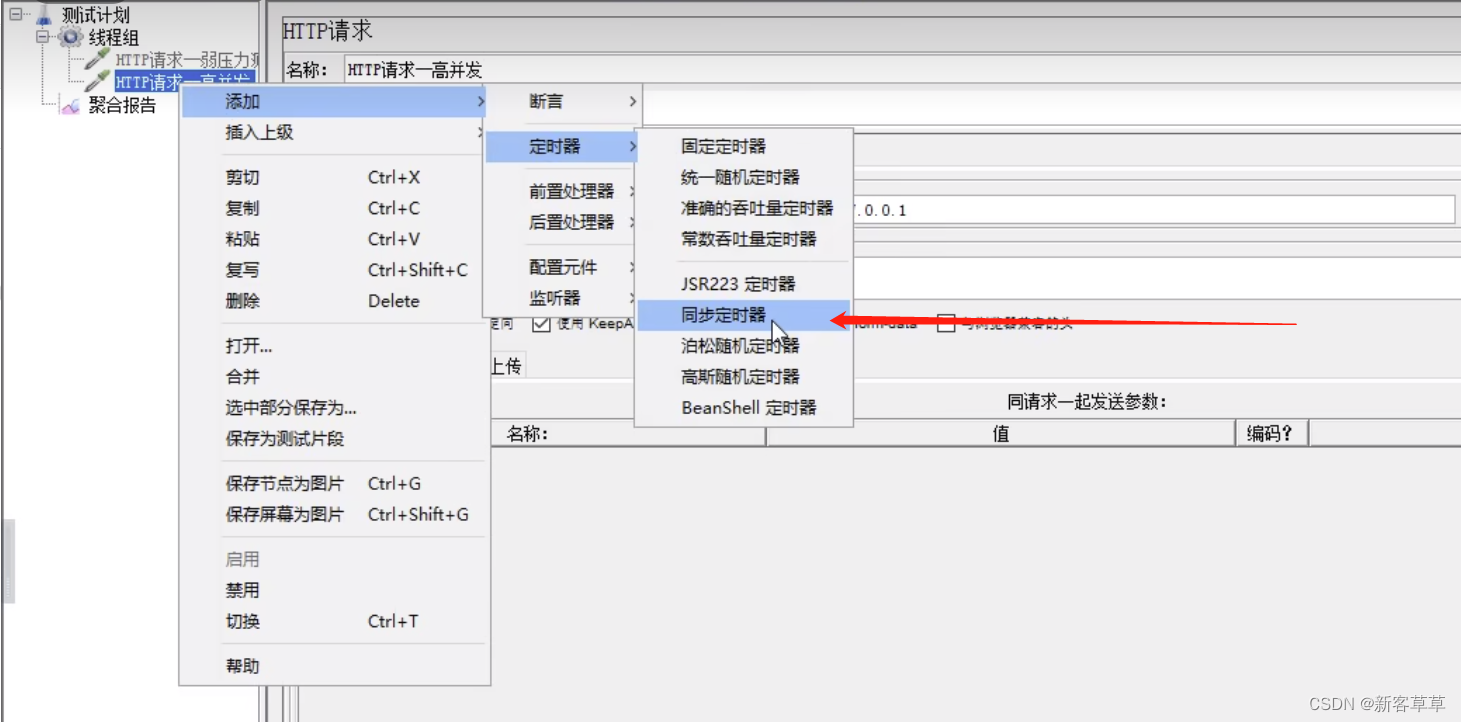Choose 选中部分保存为... menu entry
The height and width of the screenshot is (722, 1461).
(334, 408)
